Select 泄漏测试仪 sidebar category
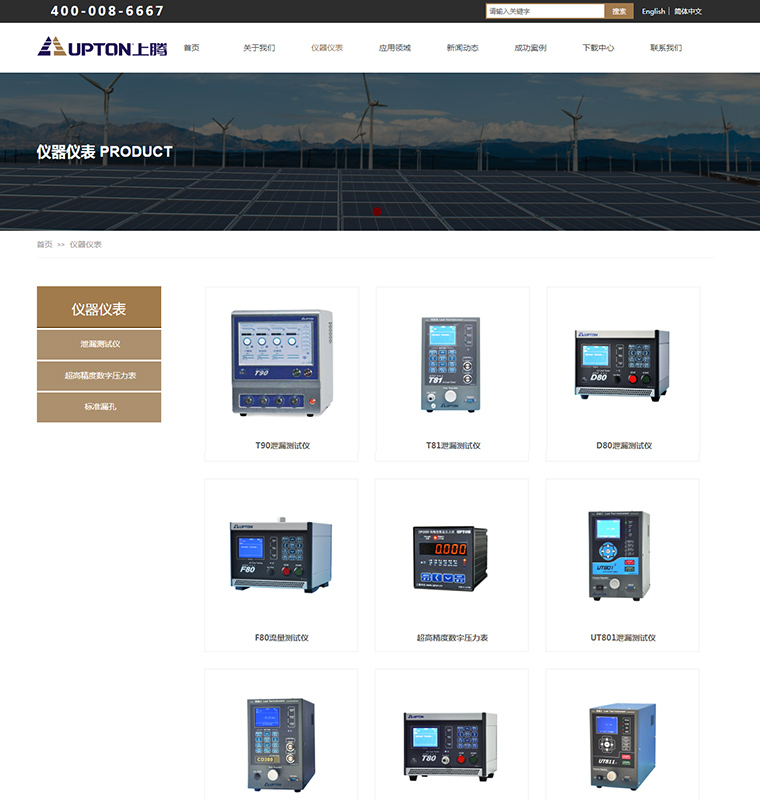Image resolution: width=760 pixels, height=800 pixels. pos(99,344)
